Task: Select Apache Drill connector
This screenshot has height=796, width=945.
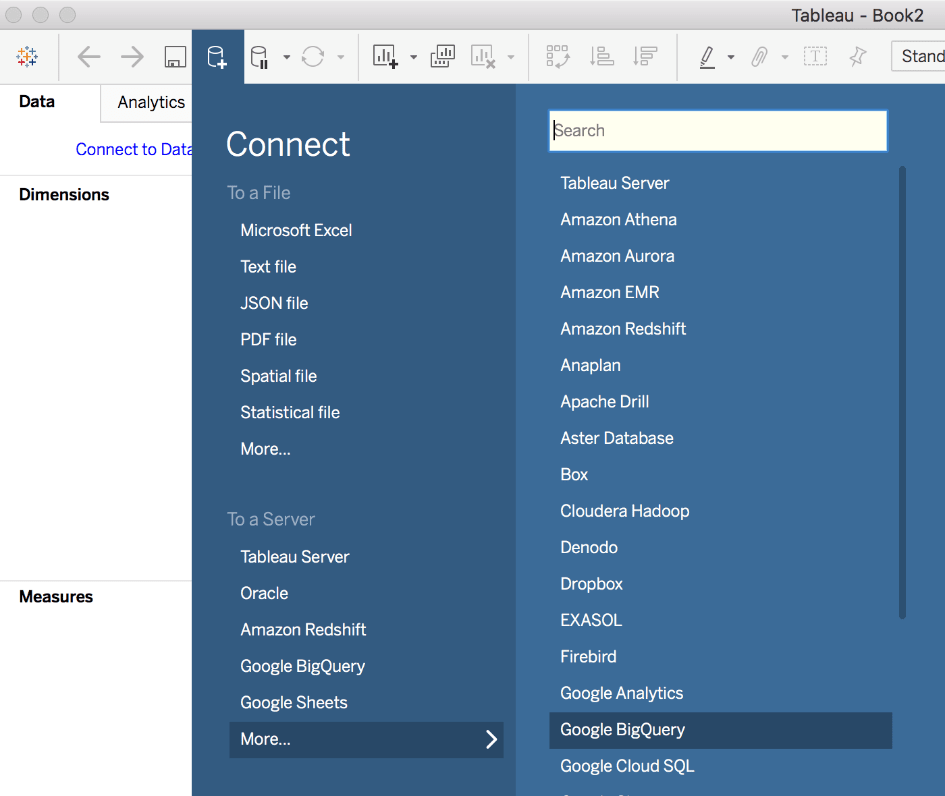Action: click(604, 402)
